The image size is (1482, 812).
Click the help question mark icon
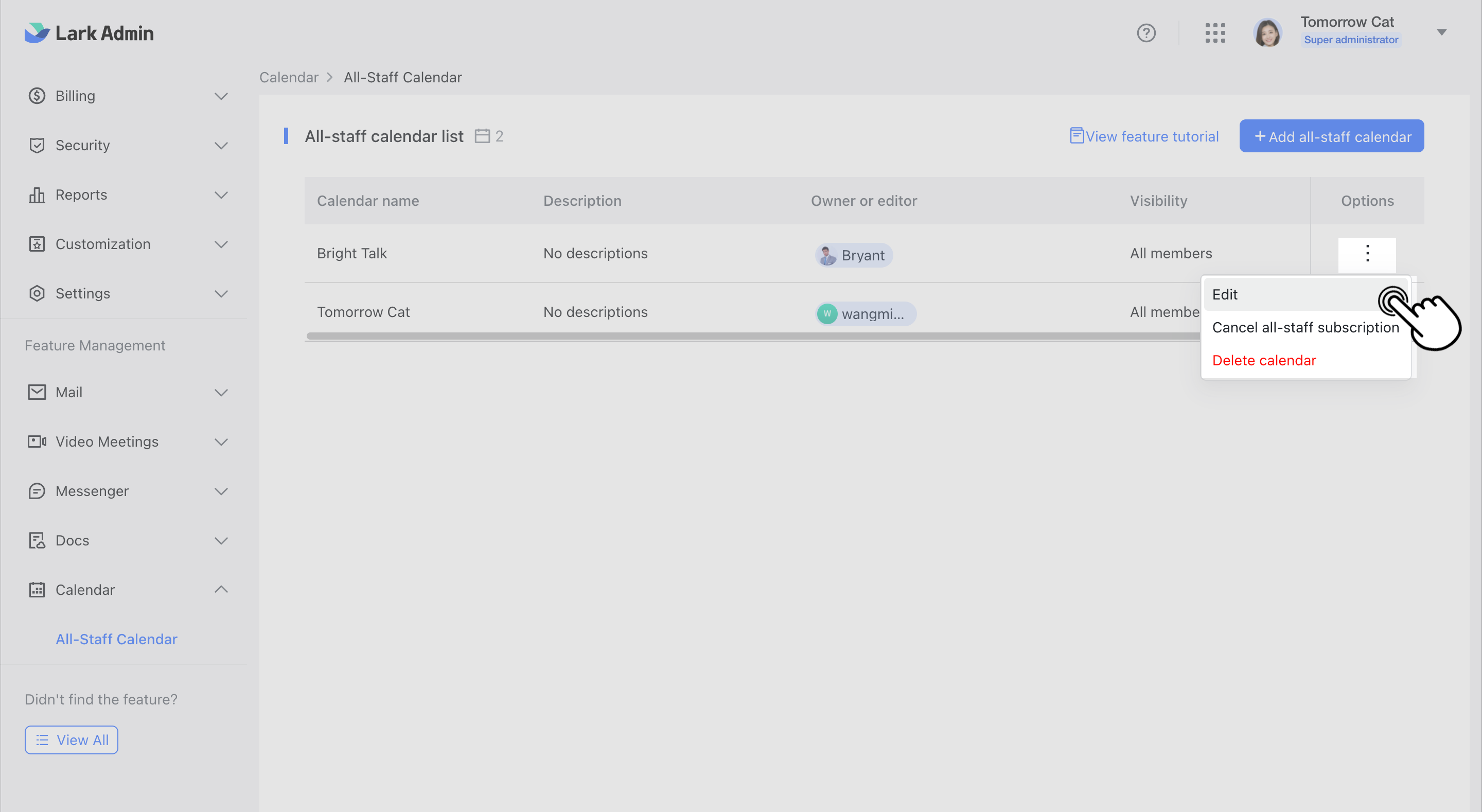click(1147, 32)
